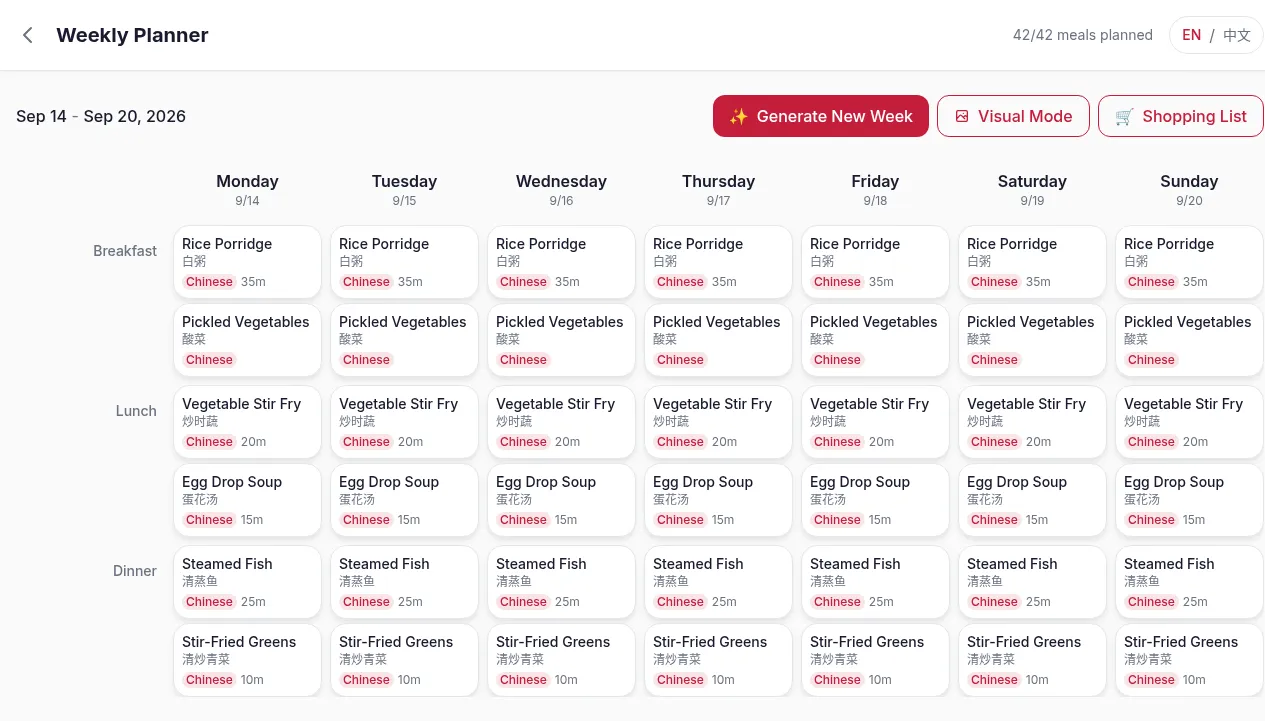Open Monday's Rice Porridge meal card
The image size is (1265, 721).
tap(247, 262)
